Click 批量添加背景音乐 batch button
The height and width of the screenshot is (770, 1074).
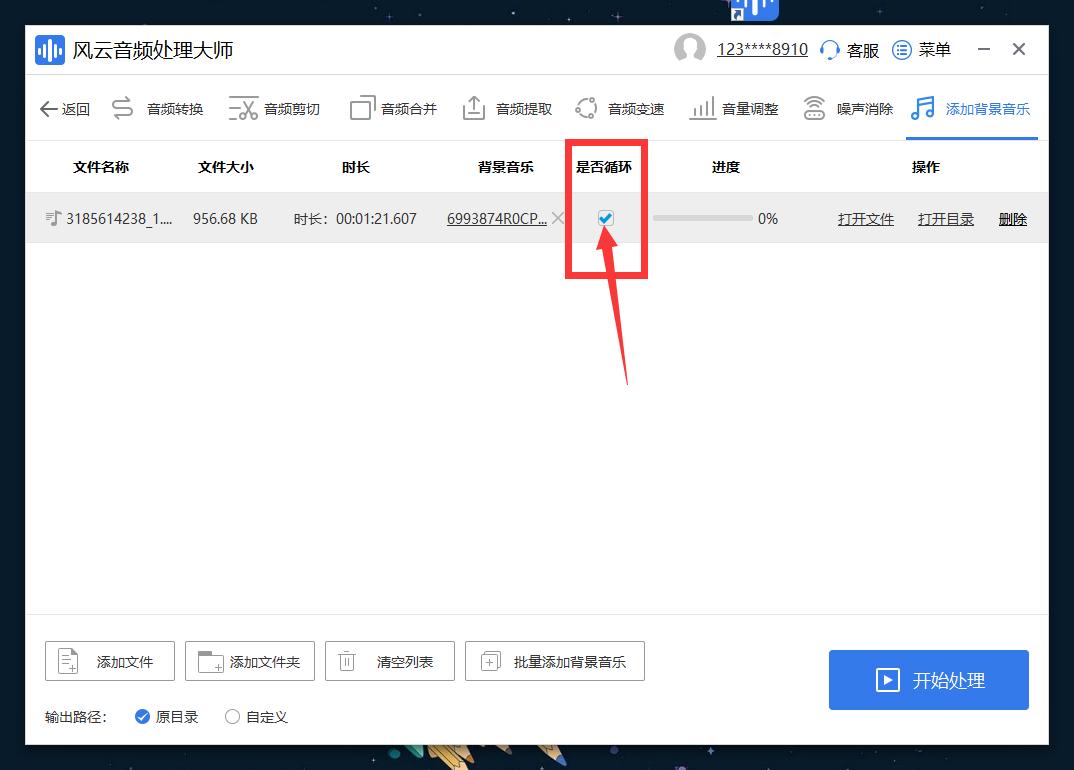[555, 661]
